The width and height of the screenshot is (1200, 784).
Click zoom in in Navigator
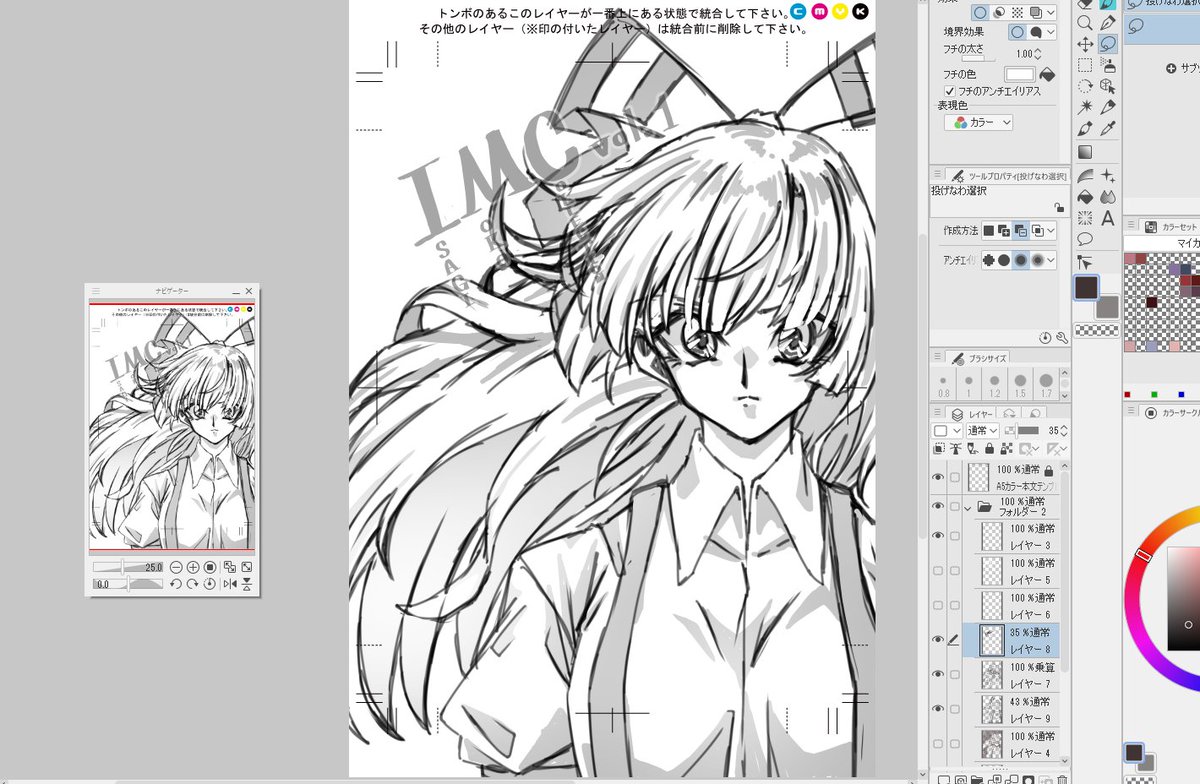(193, 567)
